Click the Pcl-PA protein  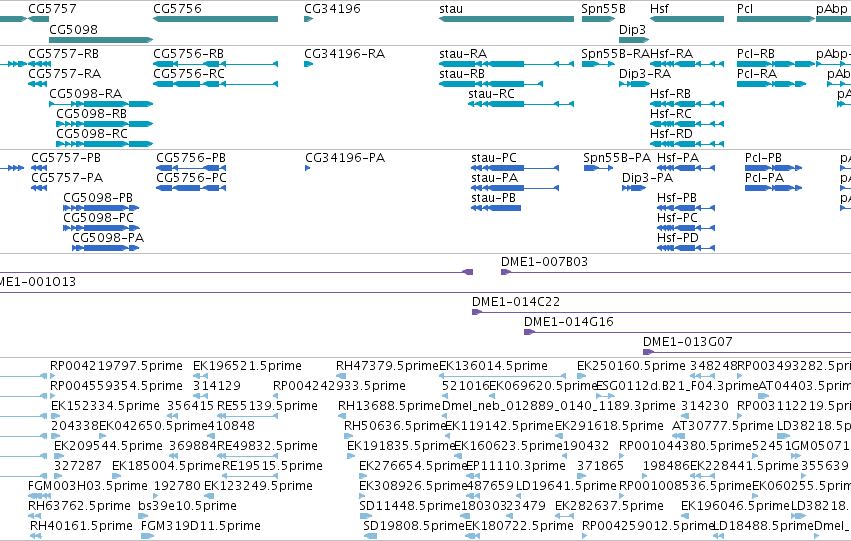tap(773, 188)
